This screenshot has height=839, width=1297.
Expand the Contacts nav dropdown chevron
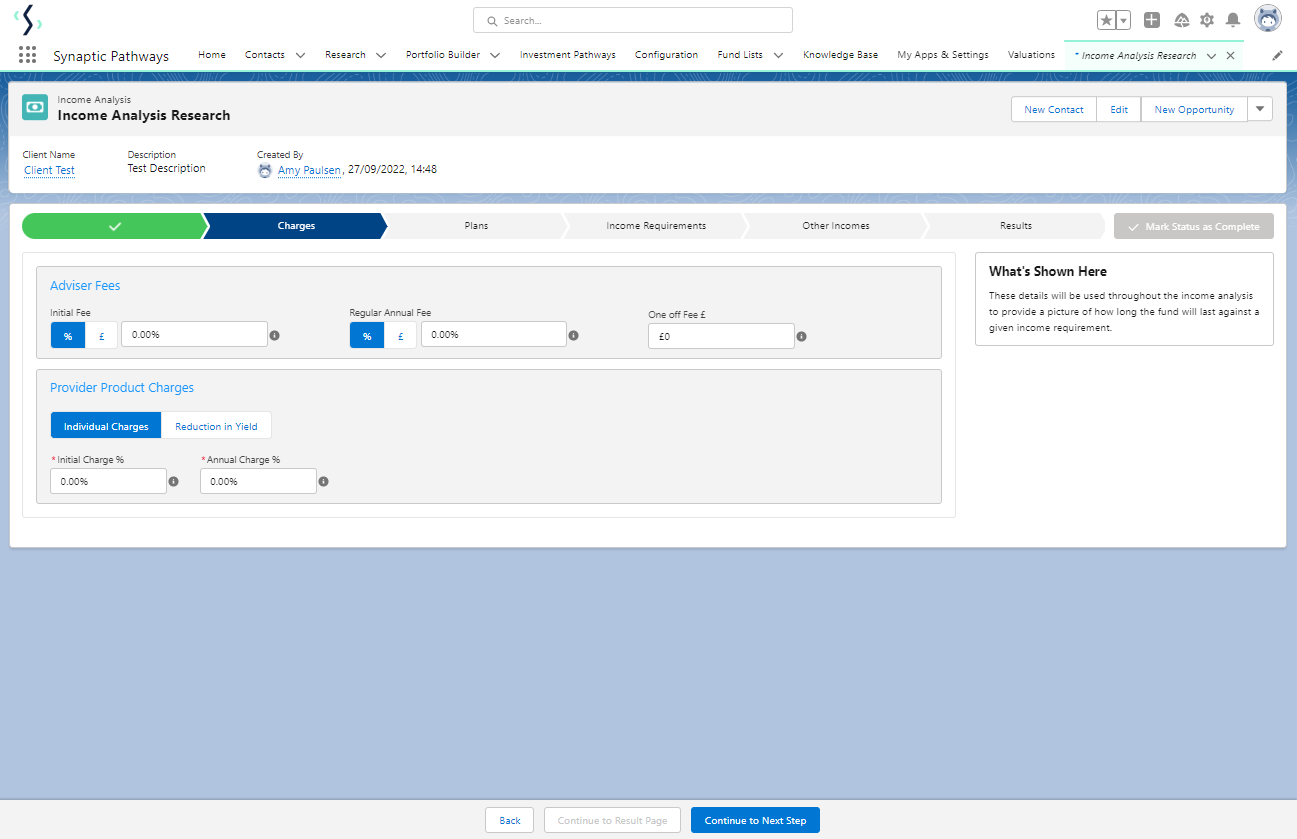tap(300, 56)
